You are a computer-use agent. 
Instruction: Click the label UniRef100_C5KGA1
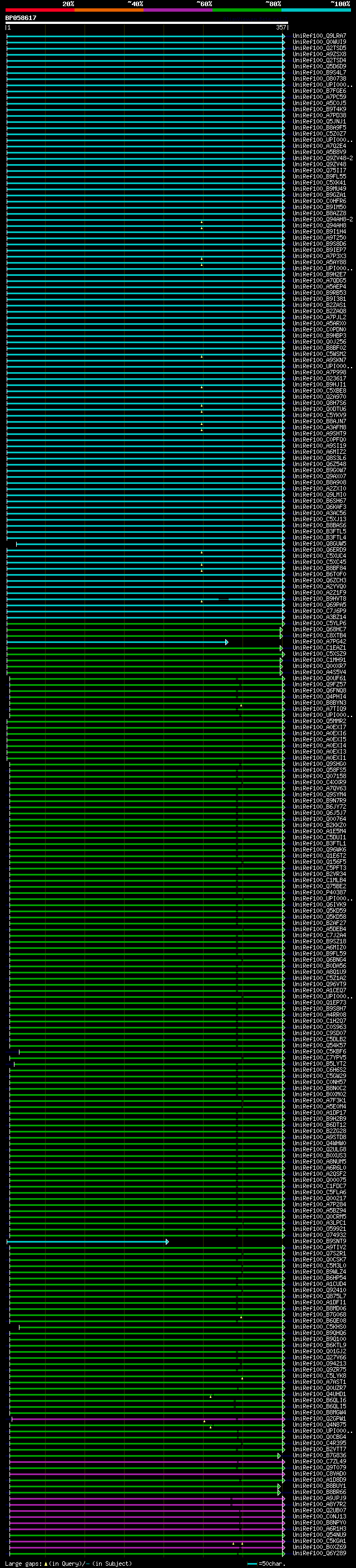[x=319, y=1541]
